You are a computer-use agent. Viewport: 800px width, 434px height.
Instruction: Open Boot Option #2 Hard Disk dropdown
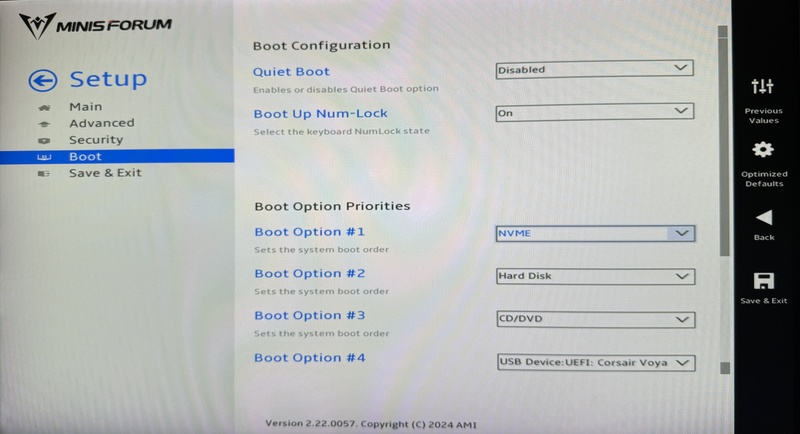(595, 276)
